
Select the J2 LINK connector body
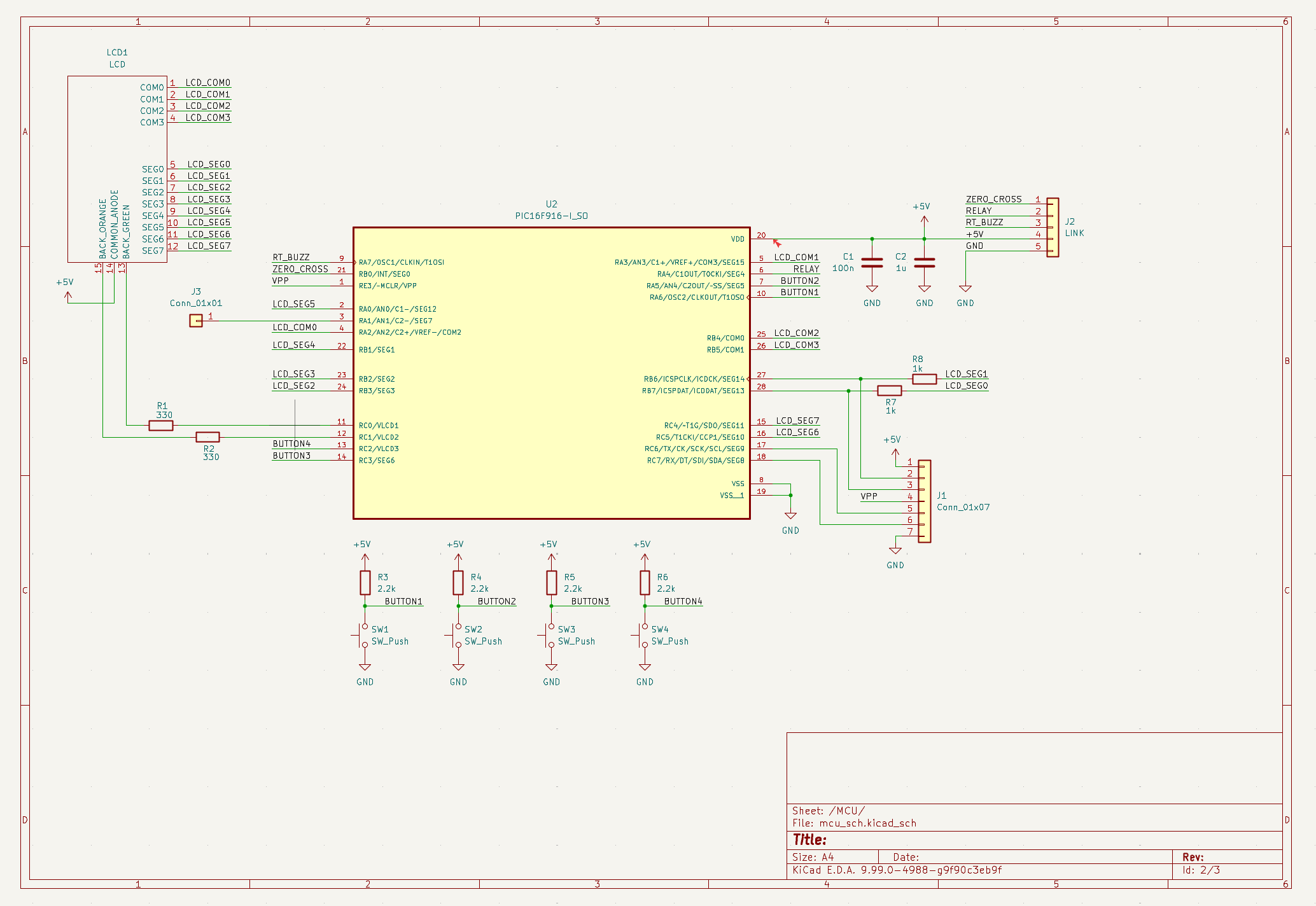pos(1053,227)
